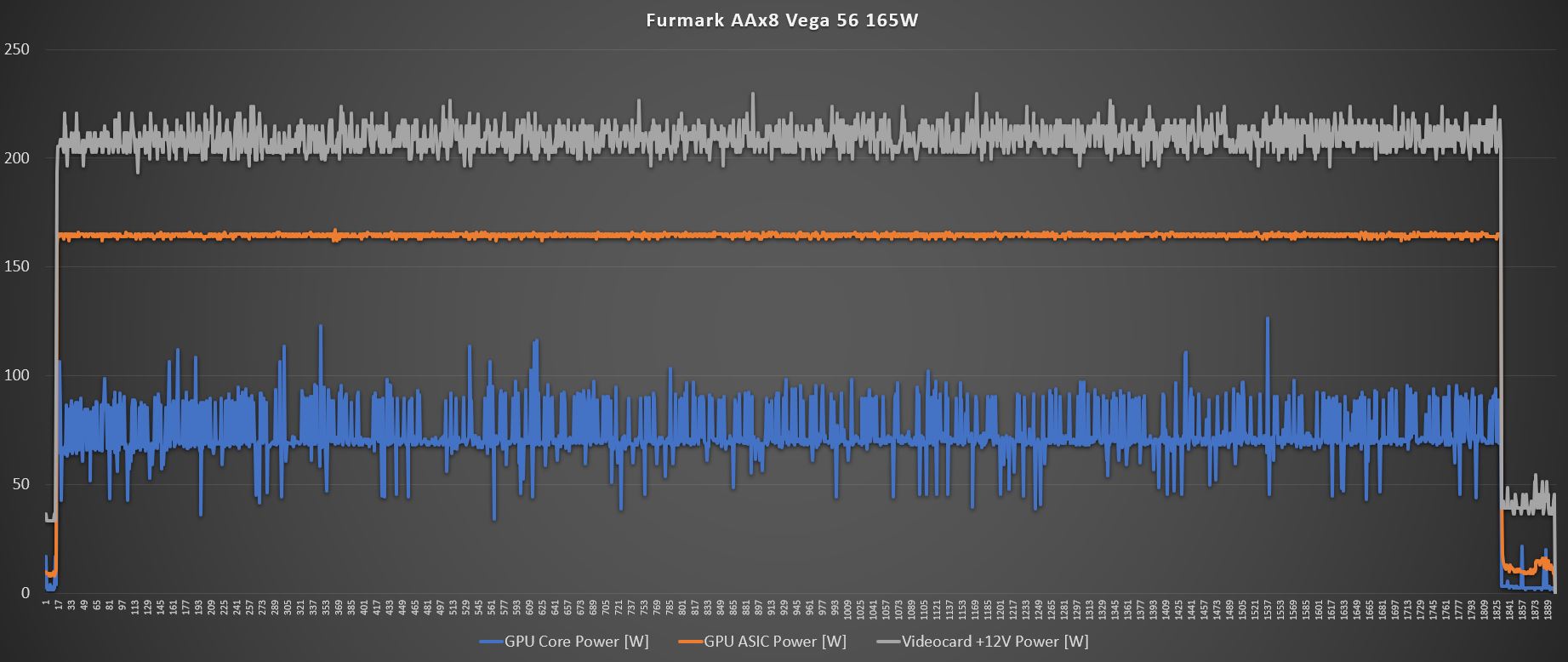Select the y-axis label "200"
The height and width of the screenshot is (662, 1568).
click(x=17, y=158)
